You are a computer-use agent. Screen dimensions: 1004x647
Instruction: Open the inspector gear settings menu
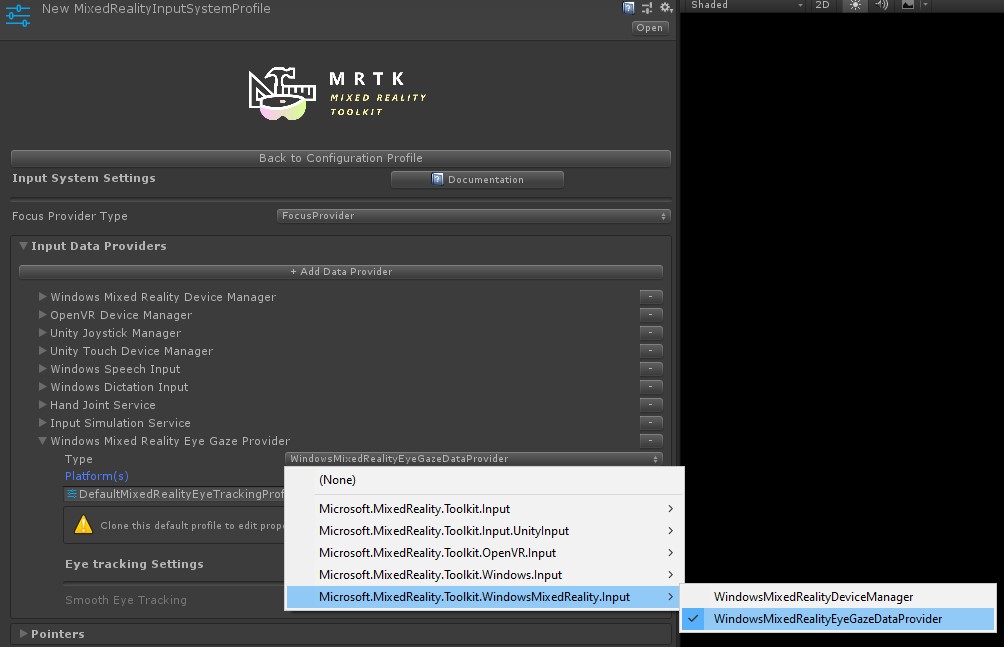[666, 8]
